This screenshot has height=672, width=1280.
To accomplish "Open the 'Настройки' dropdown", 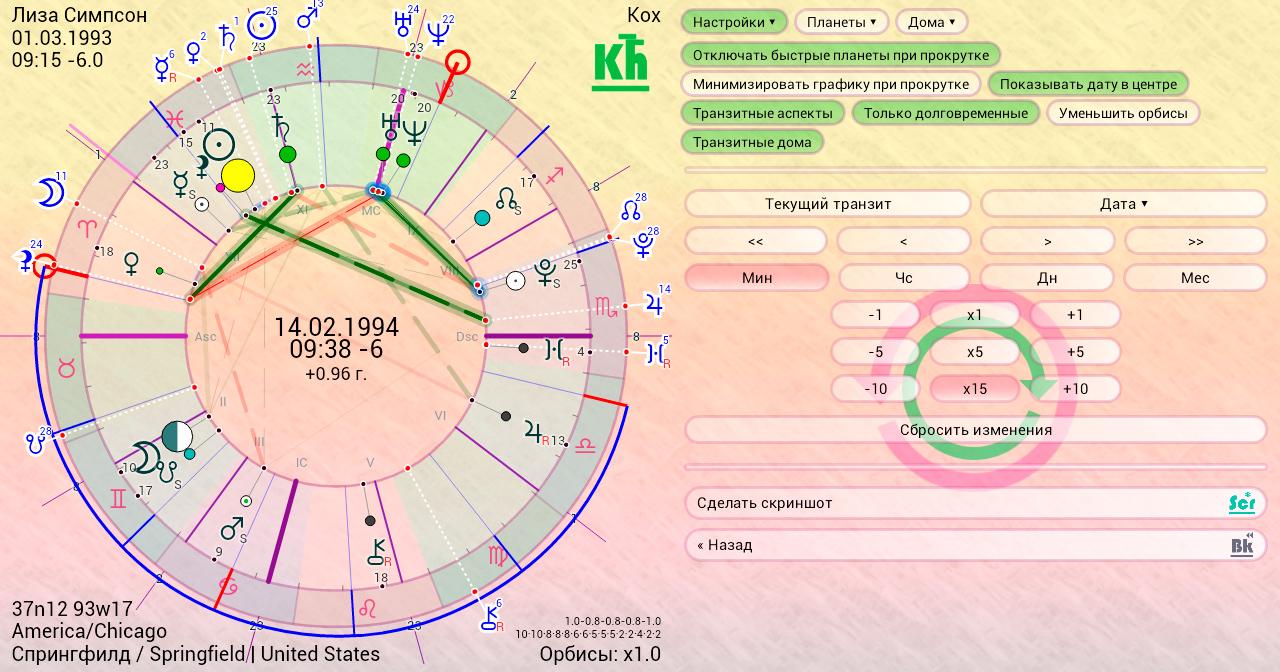I will tap(733, 22).
